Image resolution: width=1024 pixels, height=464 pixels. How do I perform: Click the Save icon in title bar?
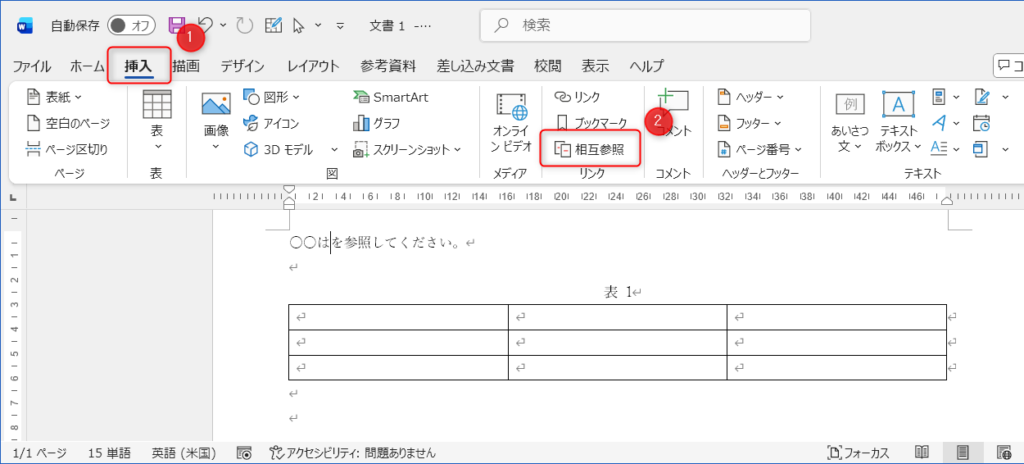tap(177, 25)
